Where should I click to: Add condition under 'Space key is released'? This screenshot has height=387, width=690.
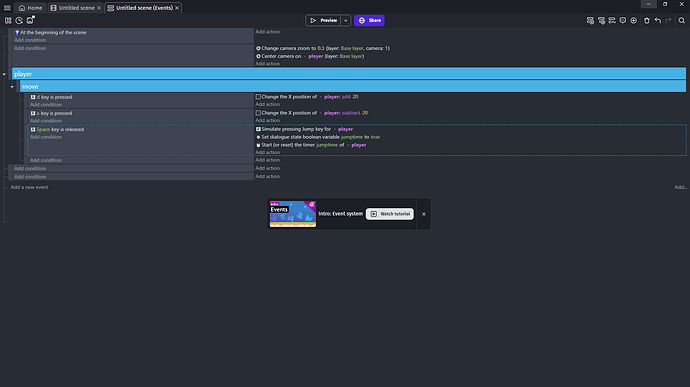tap(46, 137)
